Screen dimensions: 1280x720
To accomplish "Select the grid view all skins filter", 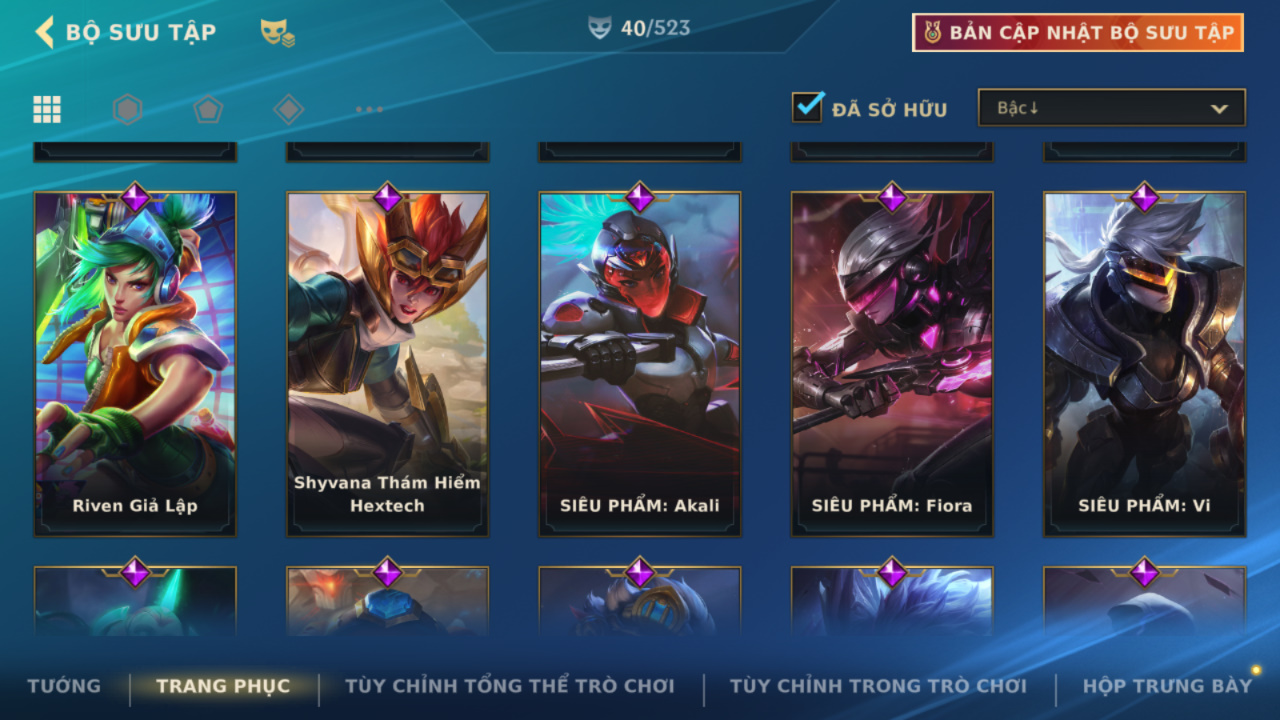I will click(47, 109).
